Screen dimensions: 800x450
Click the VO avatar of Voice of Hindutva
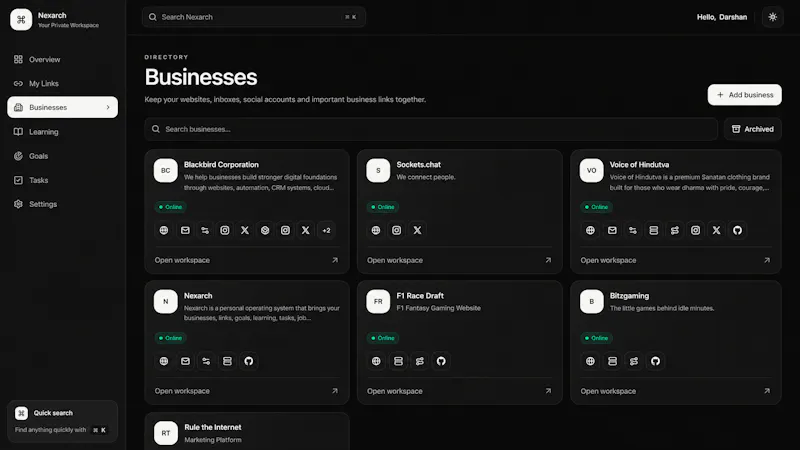click(x=591, y=170)
